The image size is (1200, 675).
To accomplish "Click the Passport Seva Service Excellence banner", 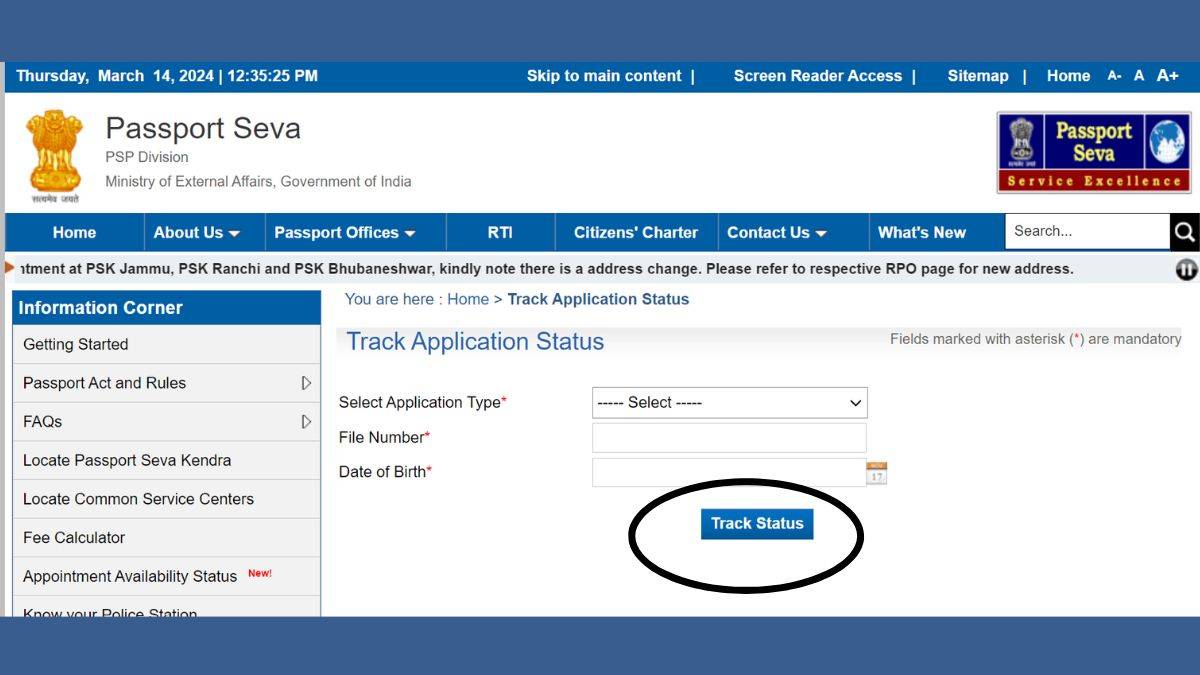I will pyautogui.click(x=1094, y=152).
